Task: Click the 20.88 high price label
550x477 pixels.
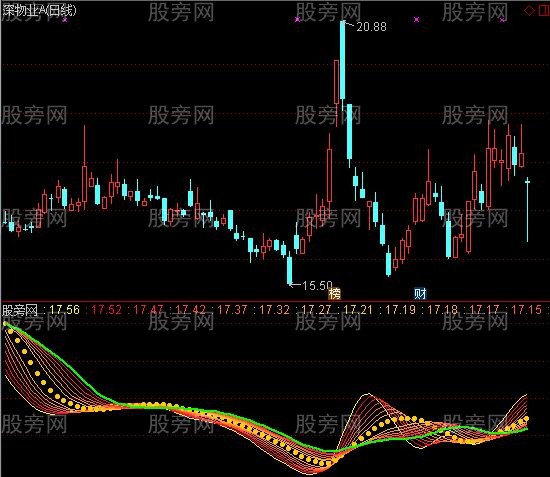Action: 371,27
